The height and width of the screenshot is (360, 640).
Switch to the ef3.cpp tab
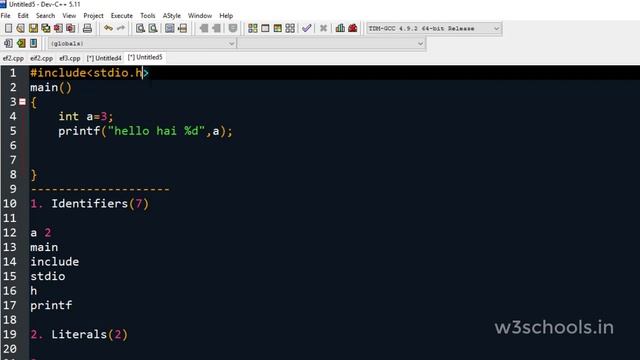click(70, 58)
